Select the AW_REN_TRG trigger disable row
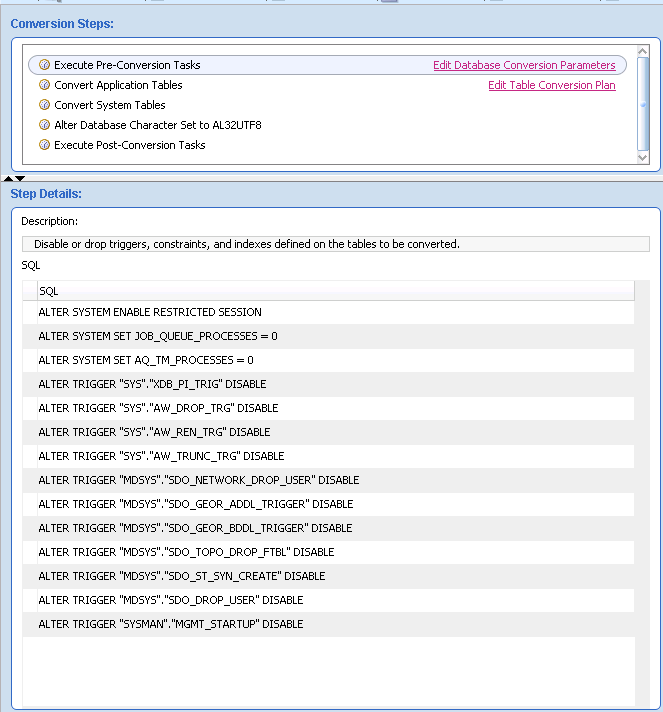663x712 pixels. click(328, 432)
